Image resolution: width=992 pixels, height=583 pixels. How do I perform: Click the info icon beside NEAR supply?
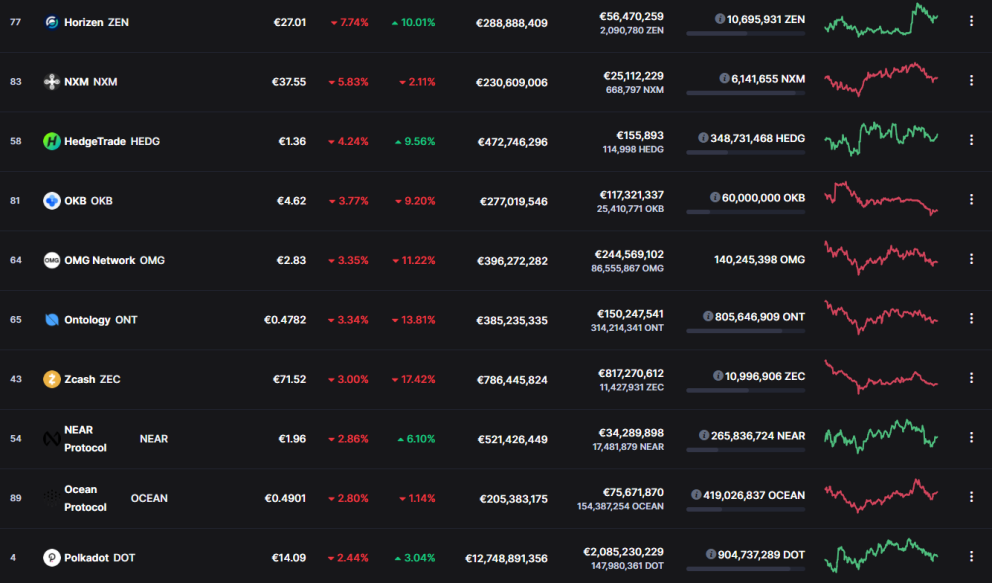(704, 435)
